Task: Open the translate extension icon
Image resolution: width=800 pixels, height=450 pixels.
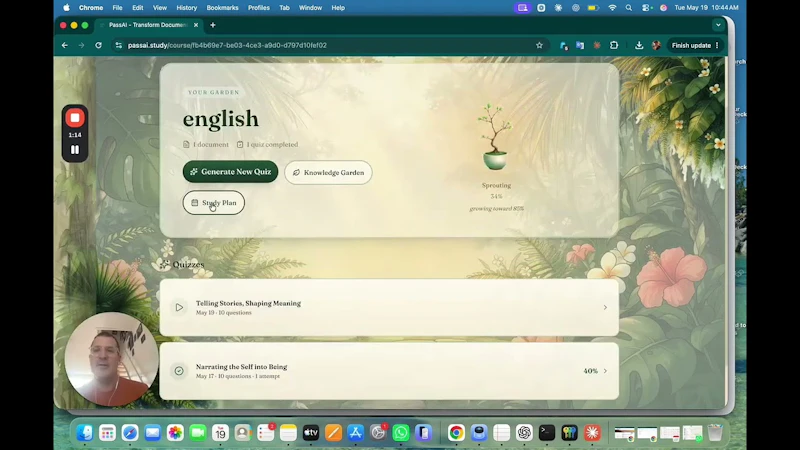Action: [580, 45]
